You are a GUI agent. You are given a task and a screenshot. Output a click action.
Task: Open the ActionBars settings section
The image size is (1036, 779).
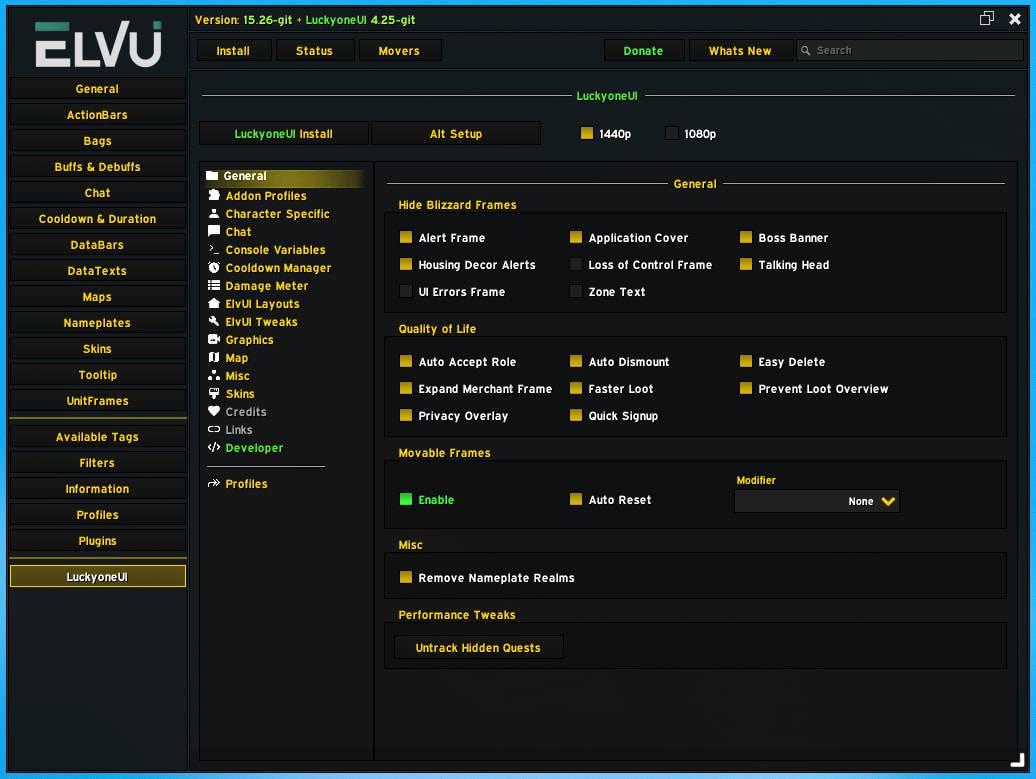(x=97, y=114)
